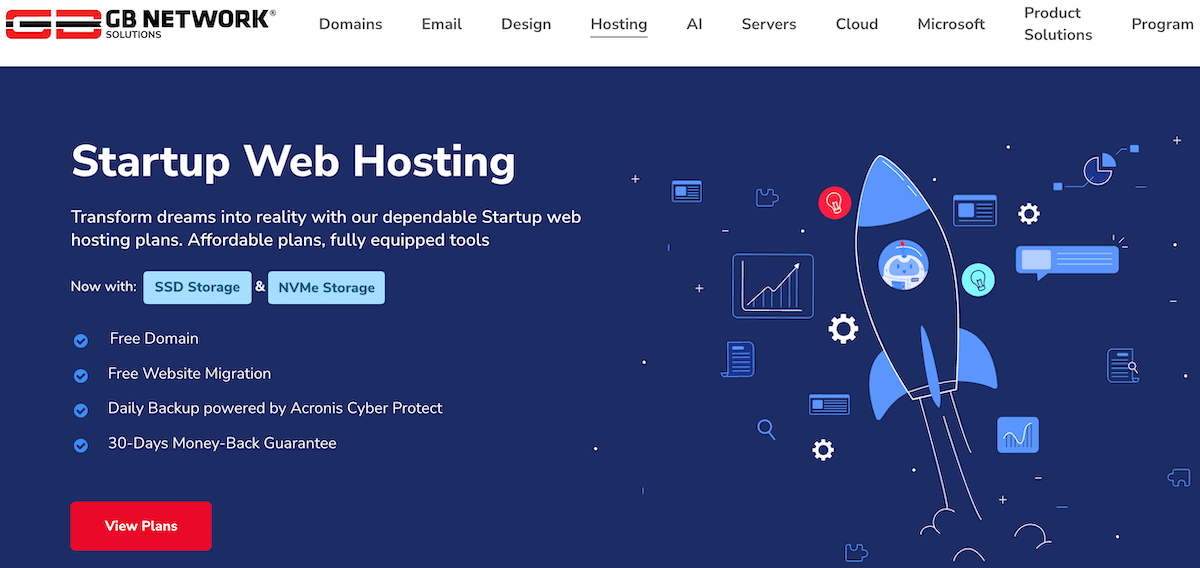
Task: Click the GB Network Solutions logo
Action: tap(141, 24)
